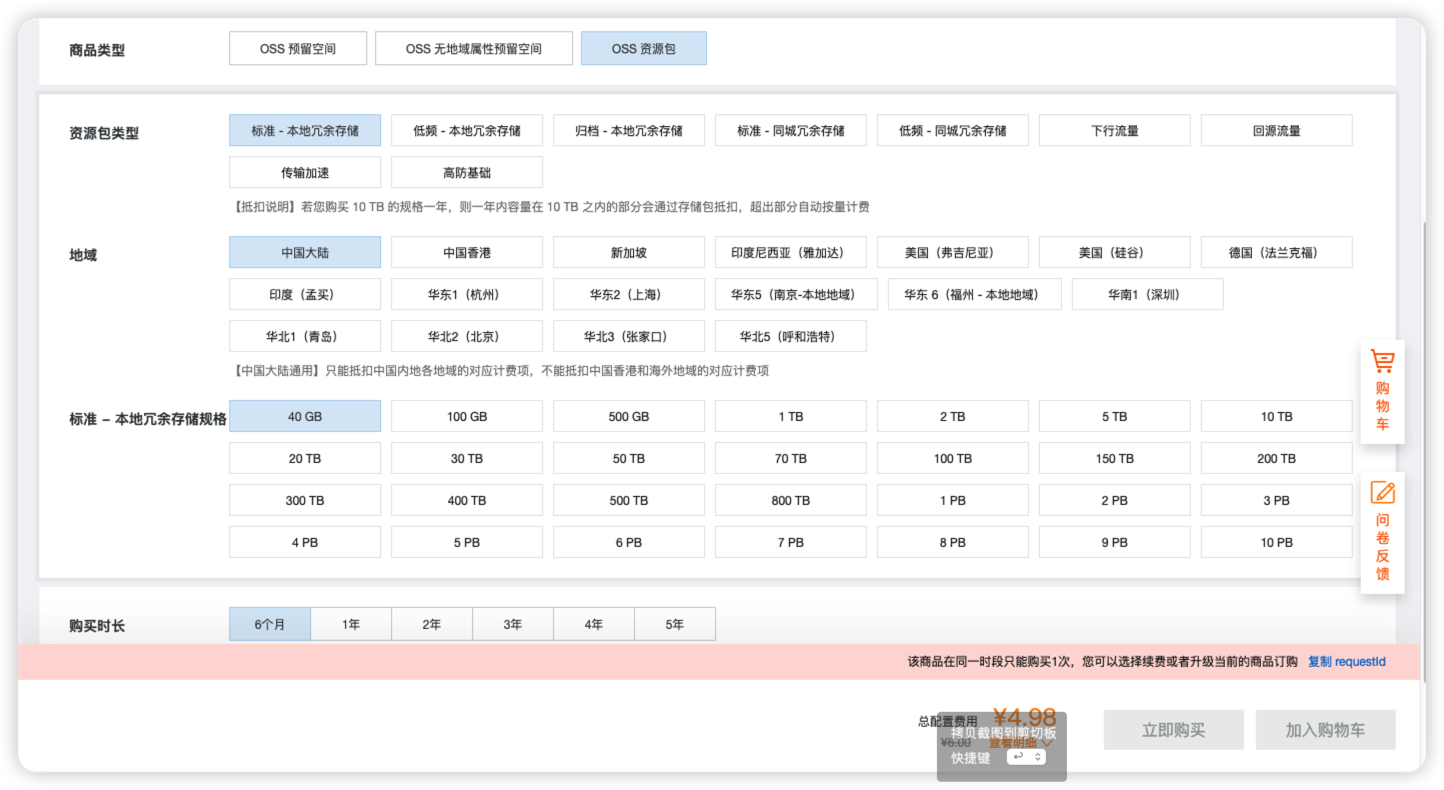Image resolution: width=1444 pixels, height=790 pixels.
Task: Click the 复制 requestId link
Action: click(x=1347, y=661)
